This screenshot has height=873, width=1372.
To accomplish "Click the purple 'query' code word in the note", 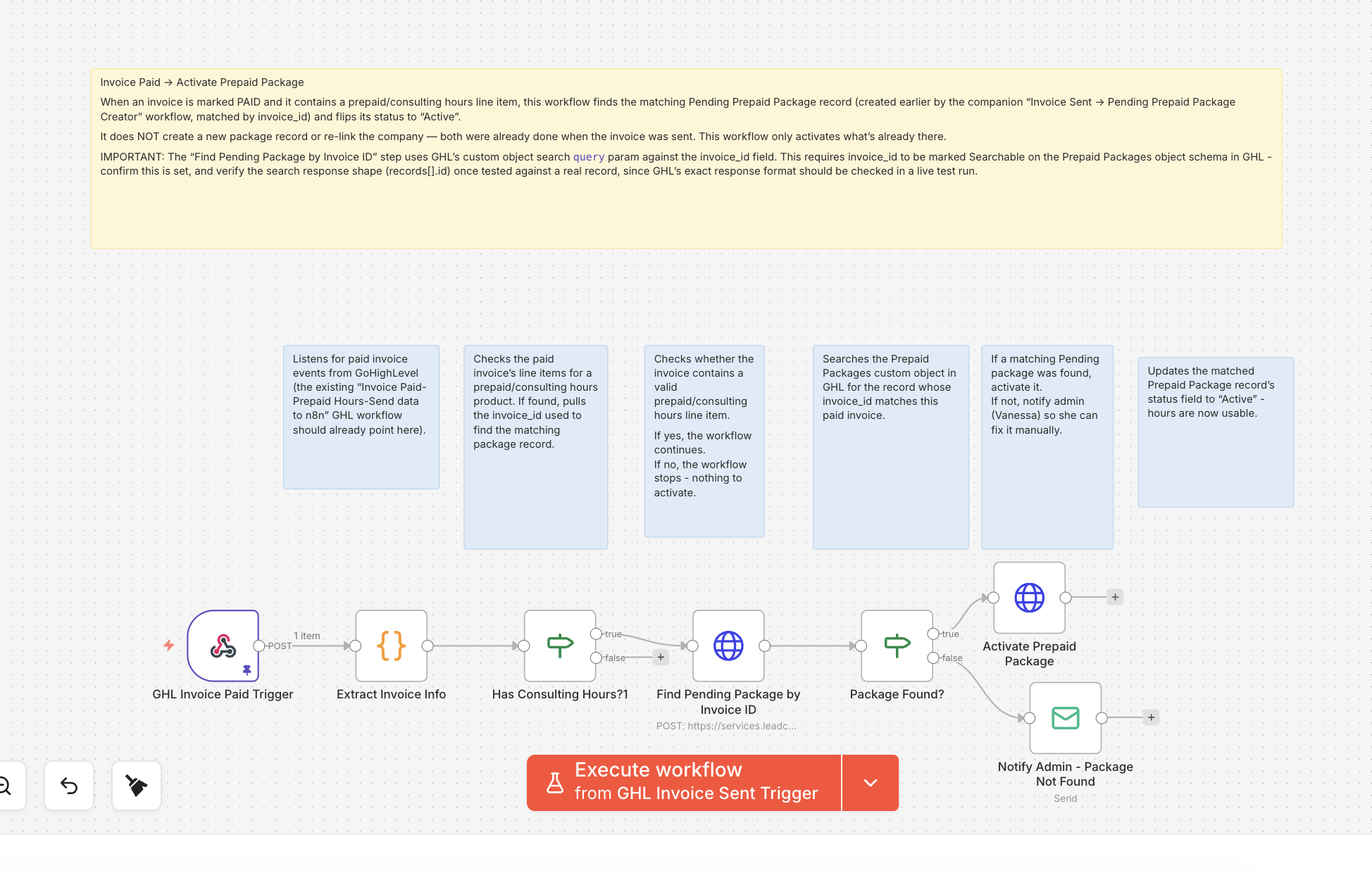I will [589, 157].
